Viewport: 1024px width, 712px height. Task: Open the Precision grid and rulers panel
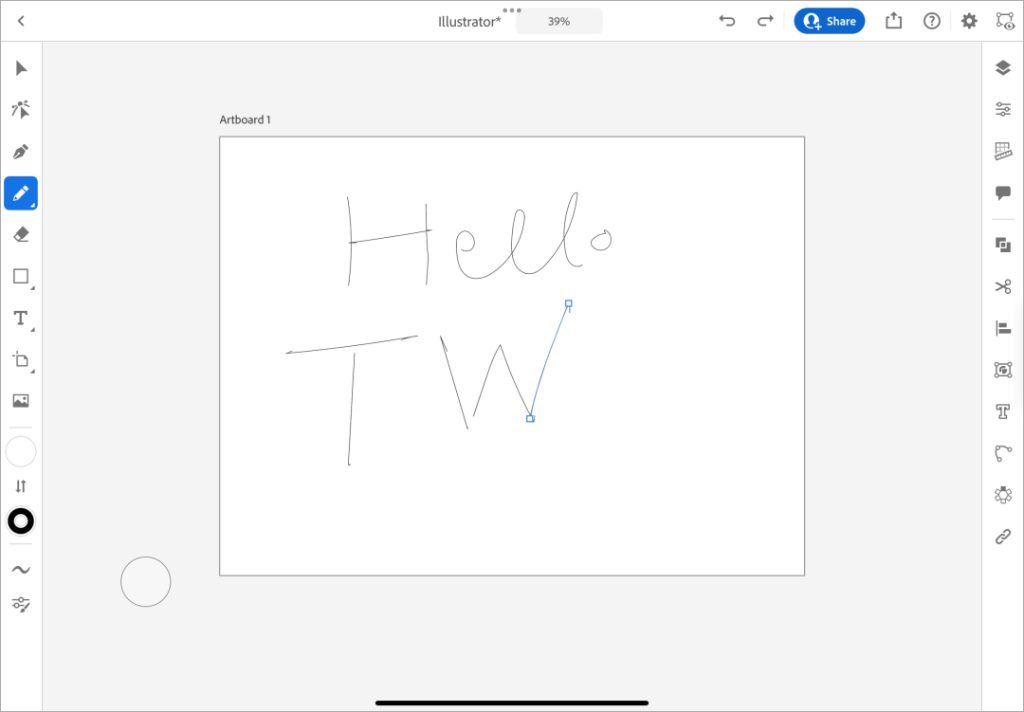pos(1003,151)
